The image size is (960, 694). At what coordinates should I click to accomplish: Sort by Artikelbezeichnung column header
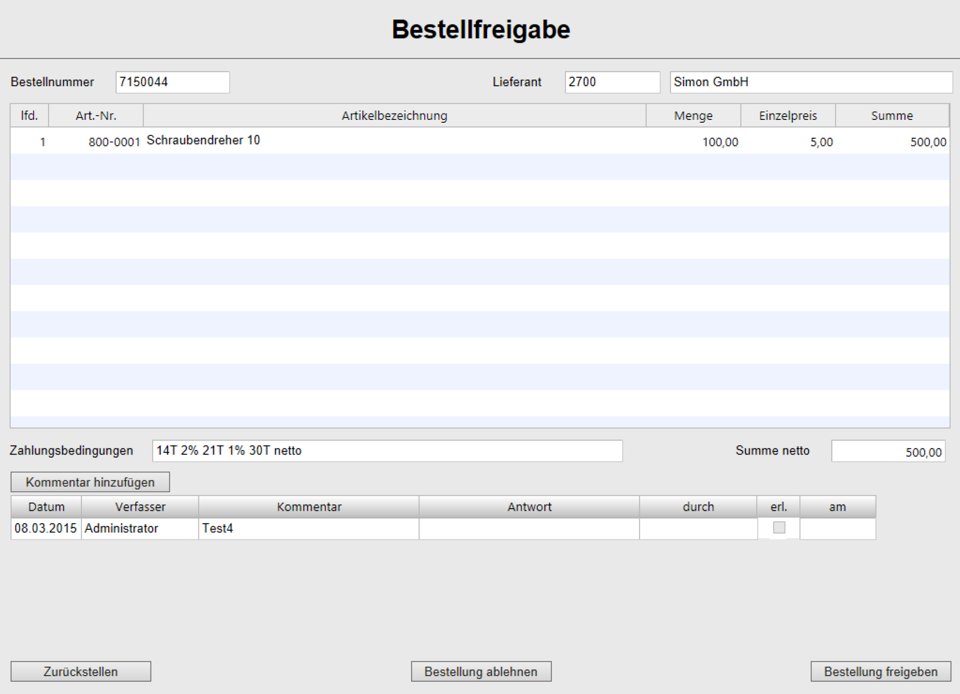pyautogui.click(x=394, y=116)
